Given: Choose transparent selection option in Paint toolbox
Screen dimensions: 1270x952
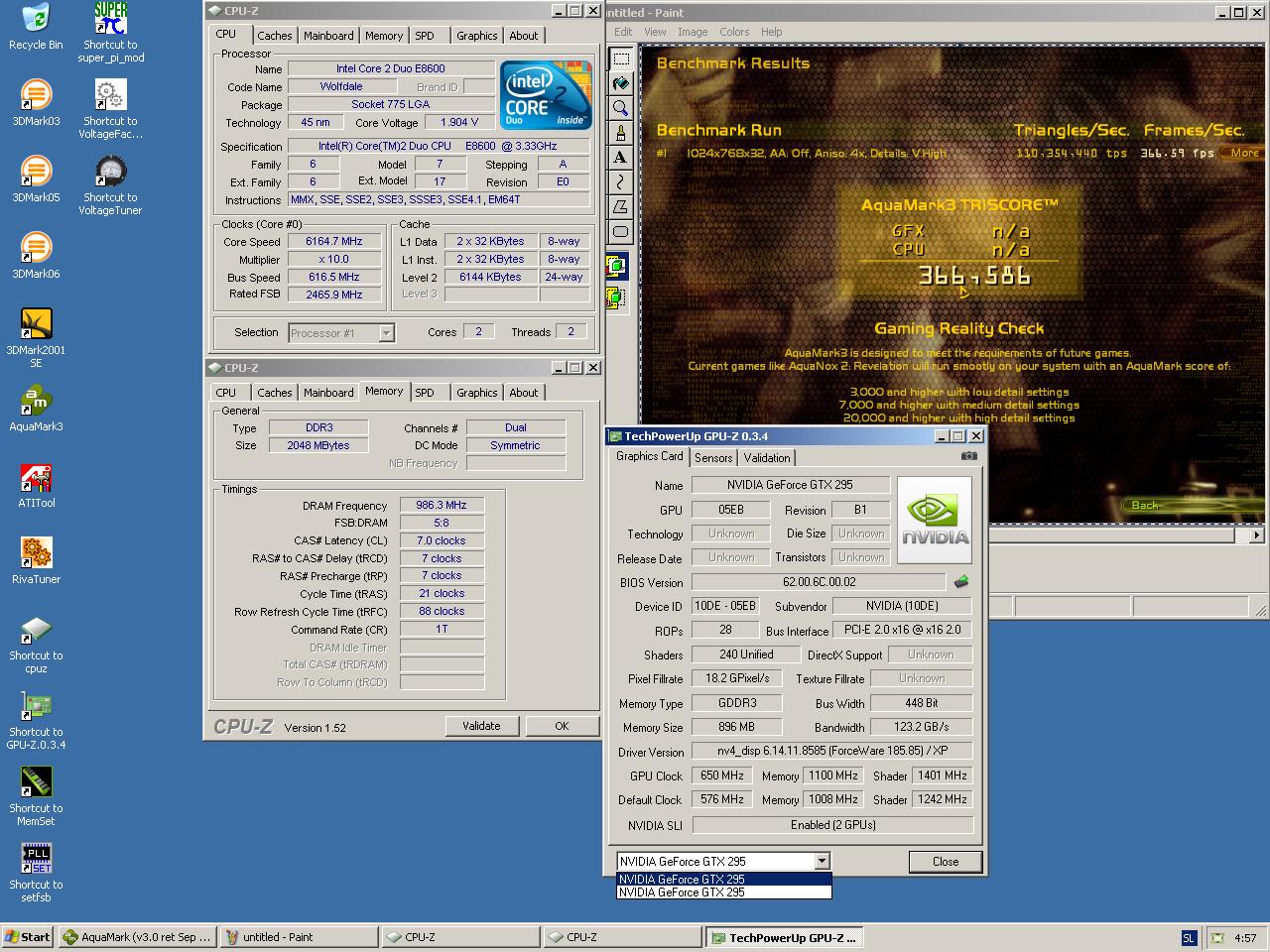Looking at the screenshot, I should pyautogui.click(x=616, y=296).
